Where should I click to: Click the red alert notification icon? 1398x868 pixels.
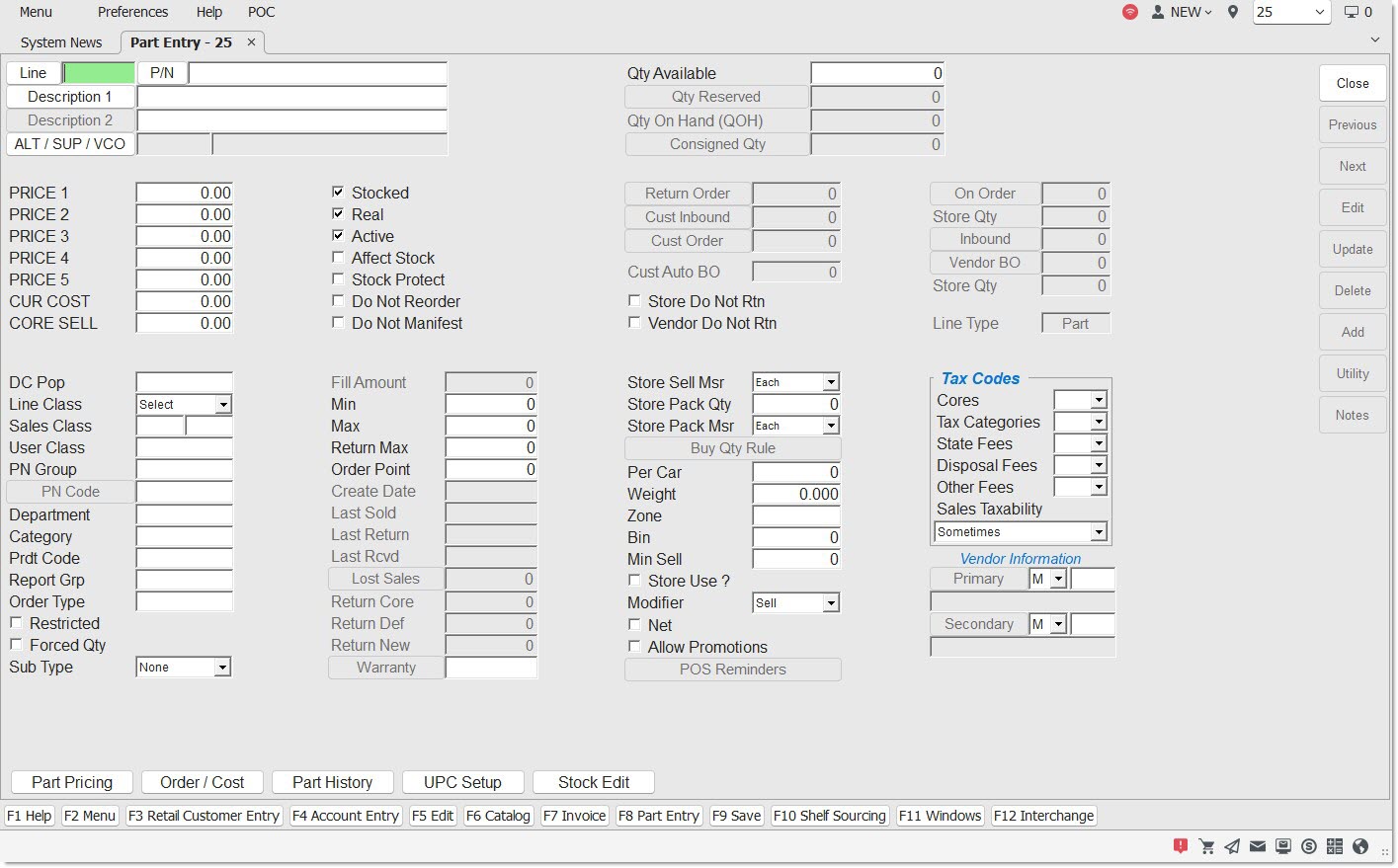pyautogui.click(x=1180, y=846)
